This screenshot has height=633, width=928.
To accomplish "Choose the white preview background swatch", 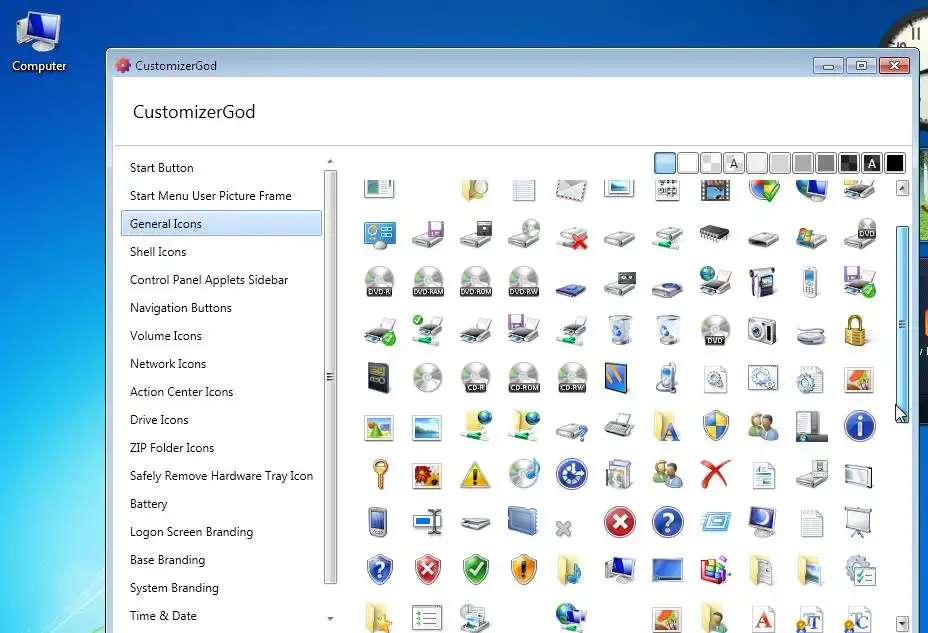I will (x=688, y=163).
